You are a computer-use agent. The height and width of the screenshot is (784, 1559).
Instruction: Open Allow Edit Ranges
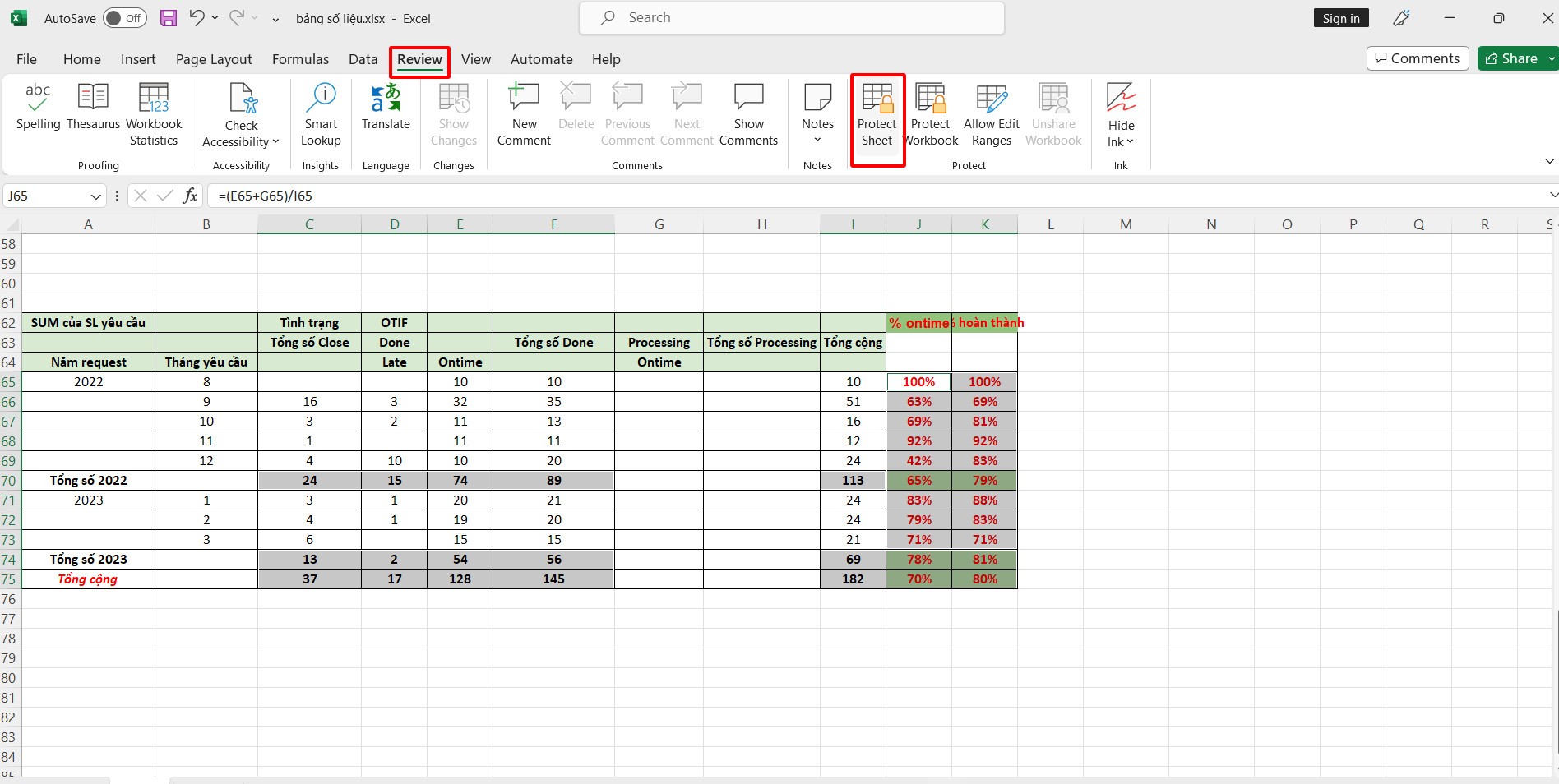(991, 115)
